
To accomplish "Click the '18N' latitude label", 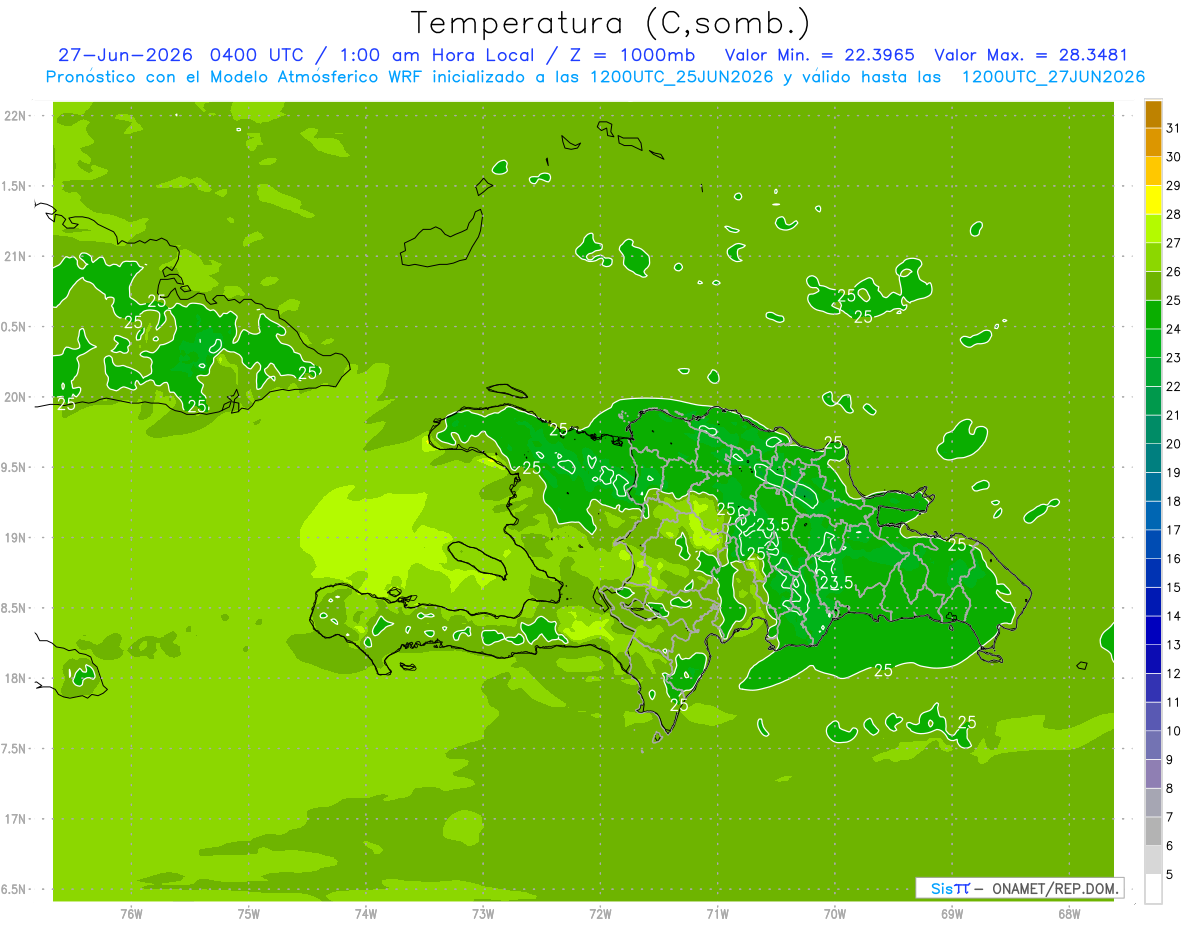I will (15, 678).
